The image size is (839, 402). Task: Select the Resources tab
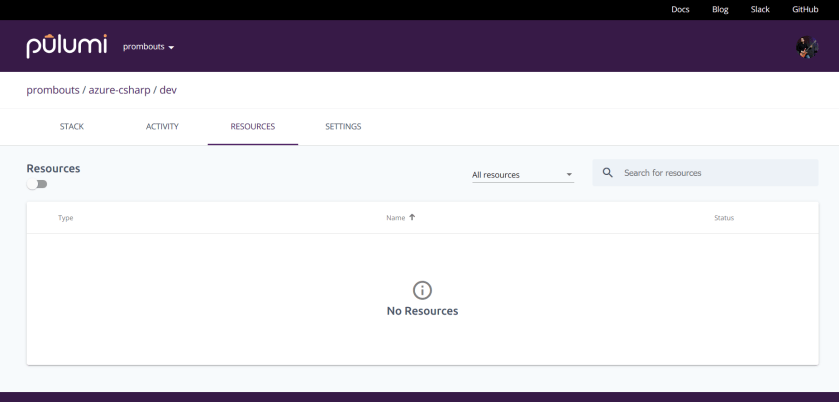[x=252, y=127]
